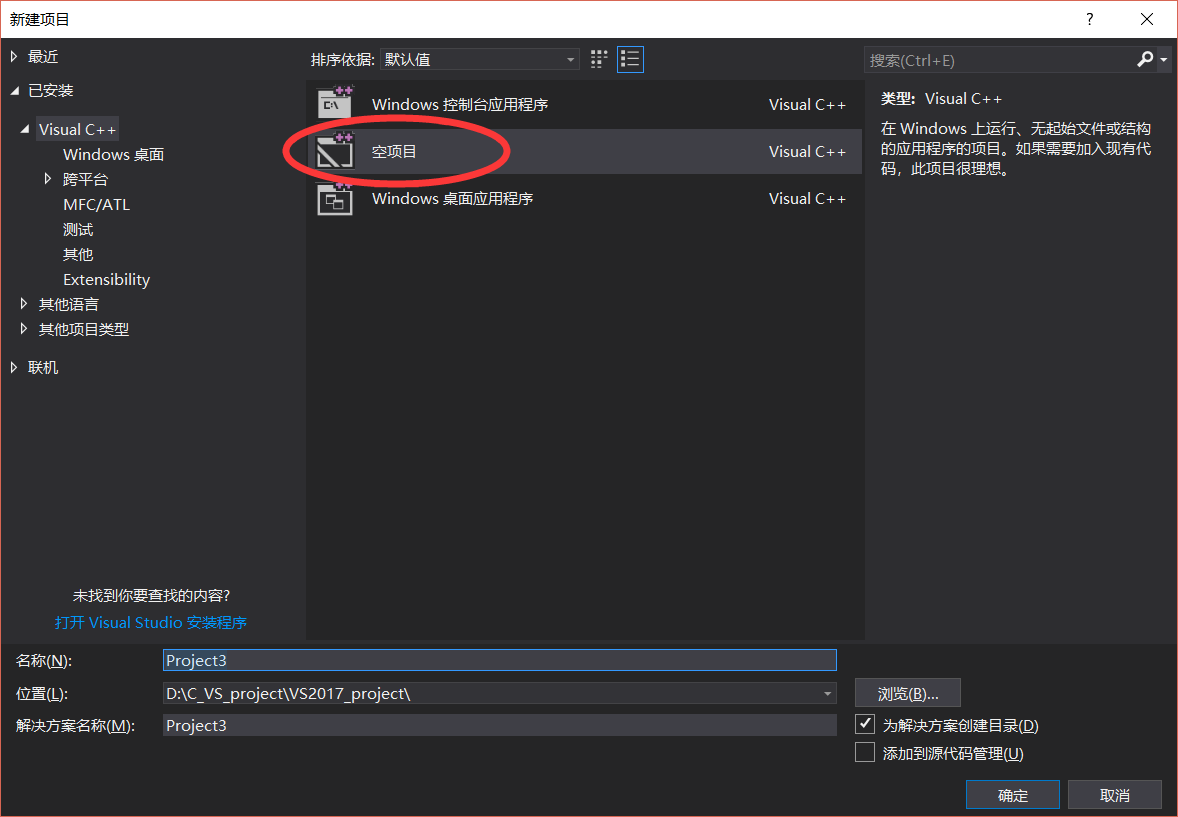Click 取消 to cancel dialog

coord(1114,794)
